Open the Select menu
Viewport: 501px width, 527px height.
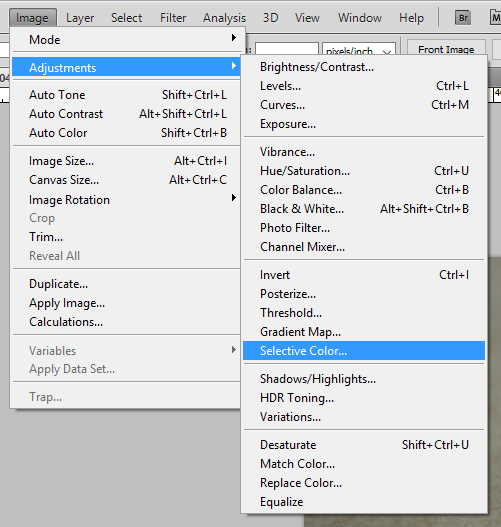click(126, 17)
